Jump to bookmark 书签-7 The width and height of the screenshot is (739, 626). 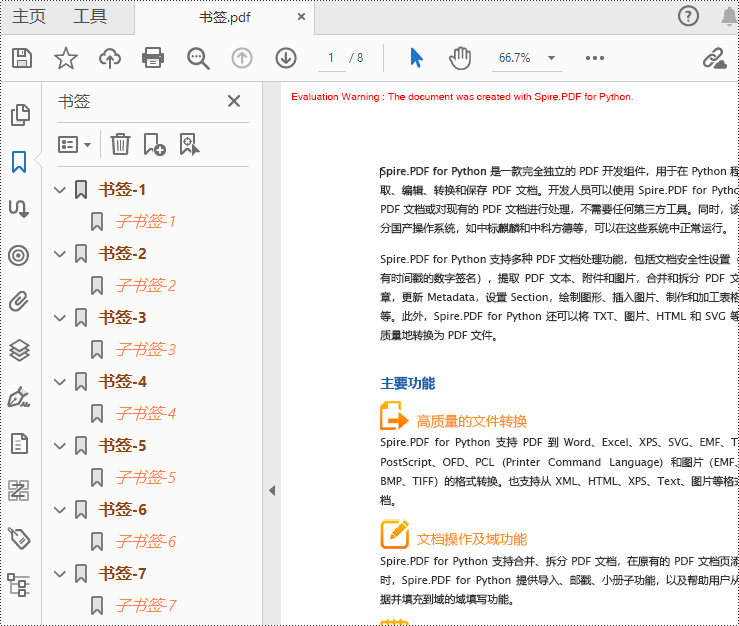click(122, 574)
